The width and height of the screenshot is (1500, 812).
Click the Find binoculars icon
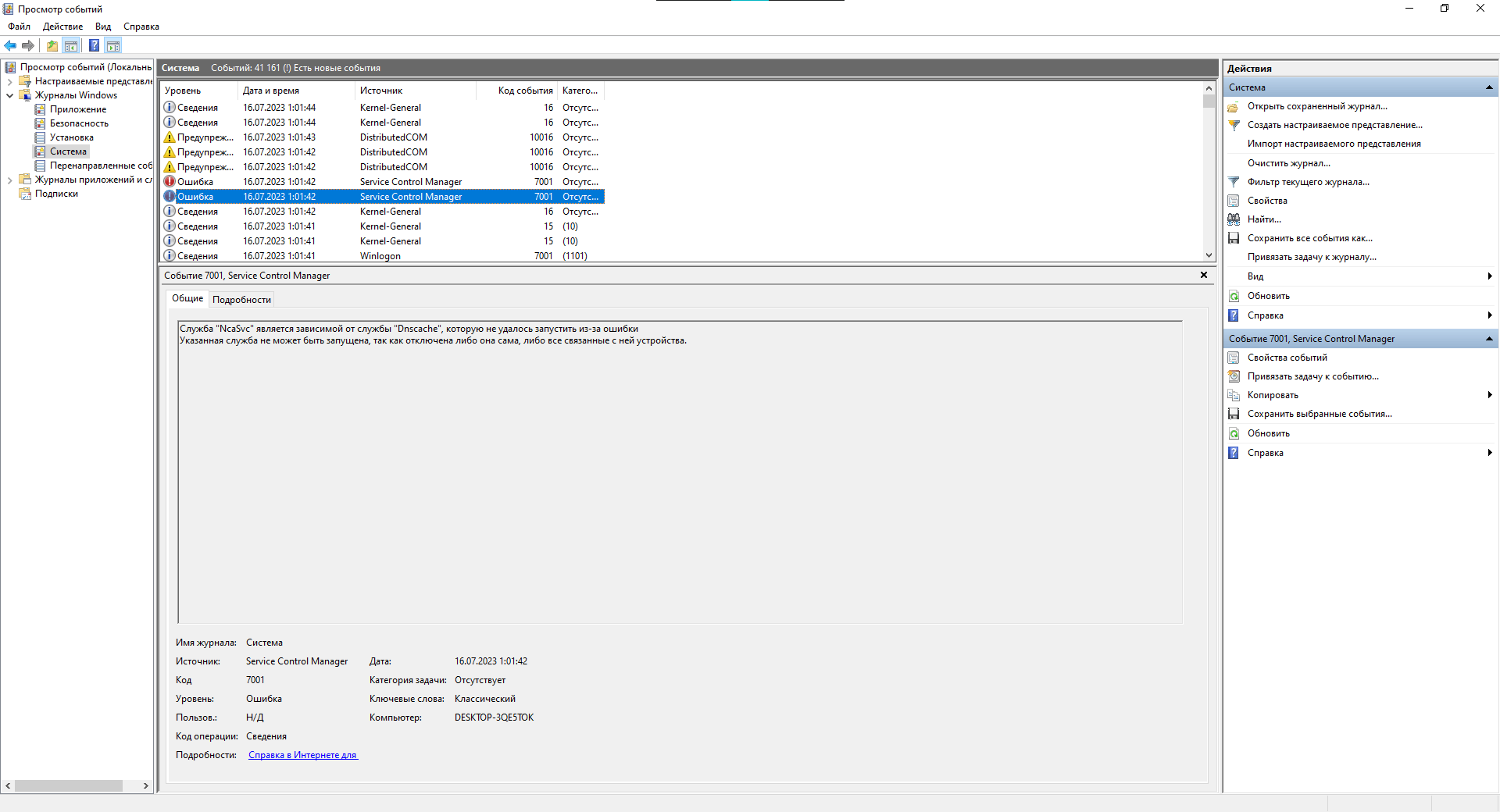[1234, 219]
